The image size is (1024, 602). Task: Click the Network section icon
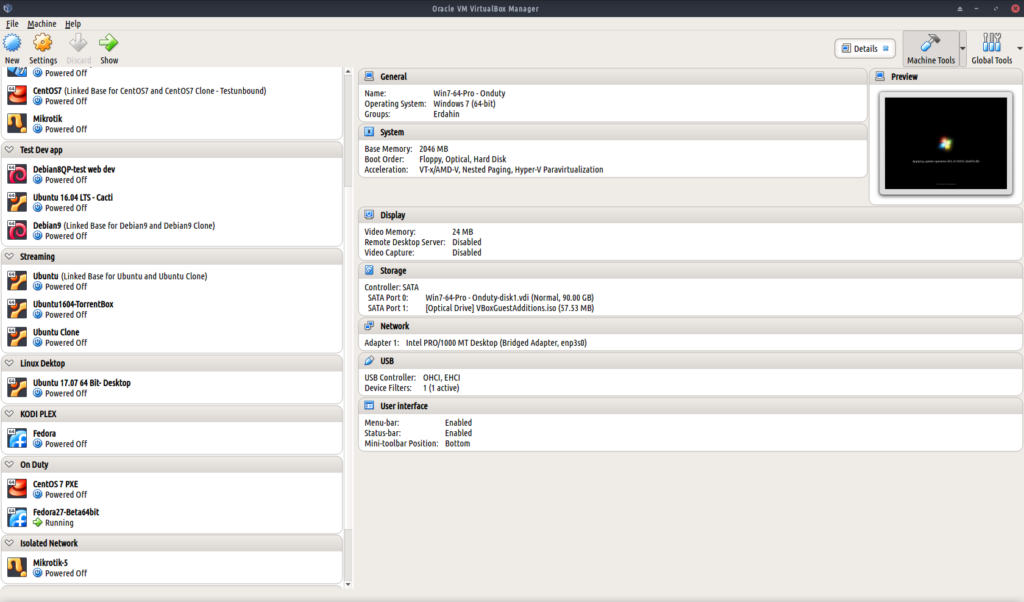point(370,326)
